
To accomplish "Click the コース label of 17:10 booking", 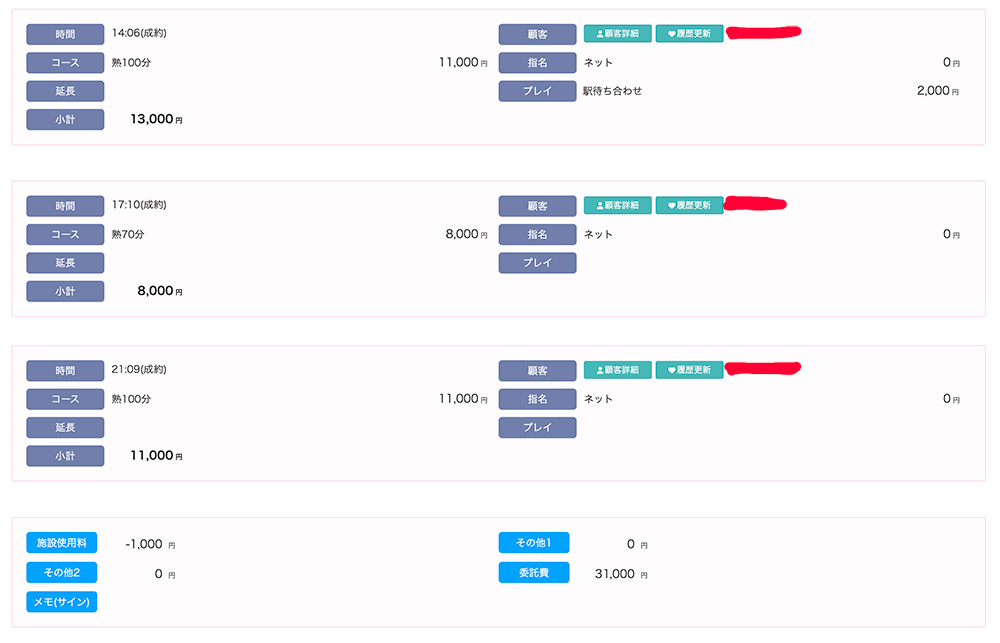I will (x=65, y=235).
